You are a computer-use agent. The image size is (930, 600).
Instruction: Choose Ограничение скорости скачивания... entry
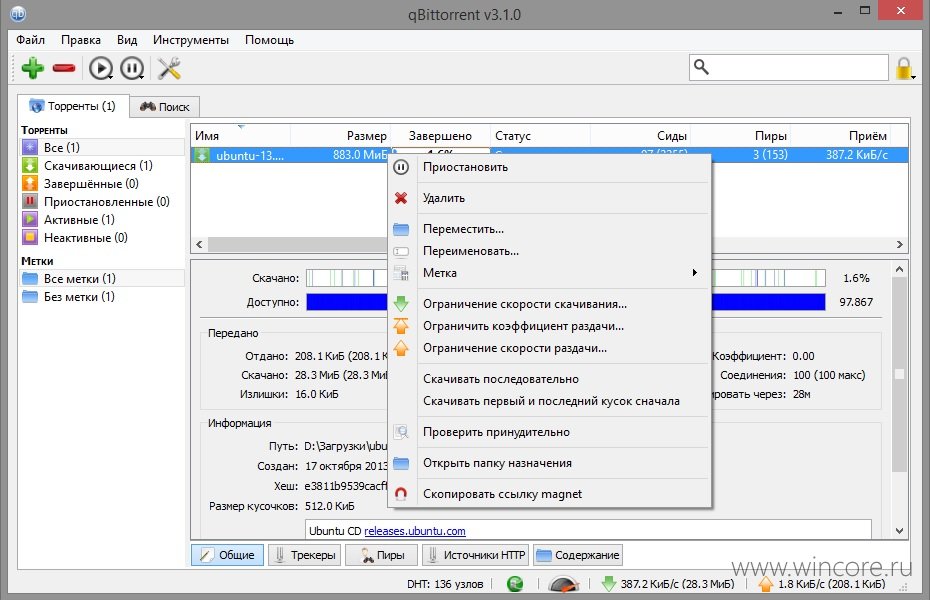(550, 304)
